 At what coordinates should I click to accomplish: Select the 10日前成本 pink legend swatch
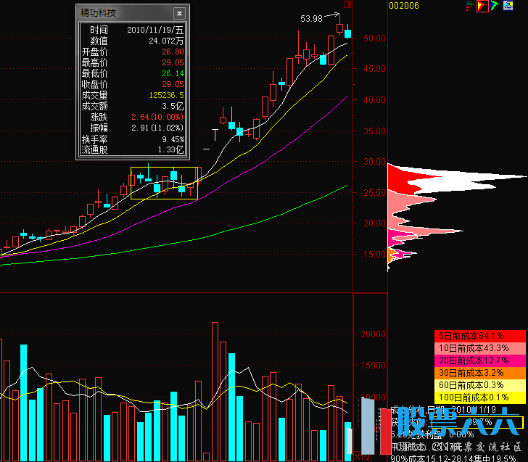point(480,348)
